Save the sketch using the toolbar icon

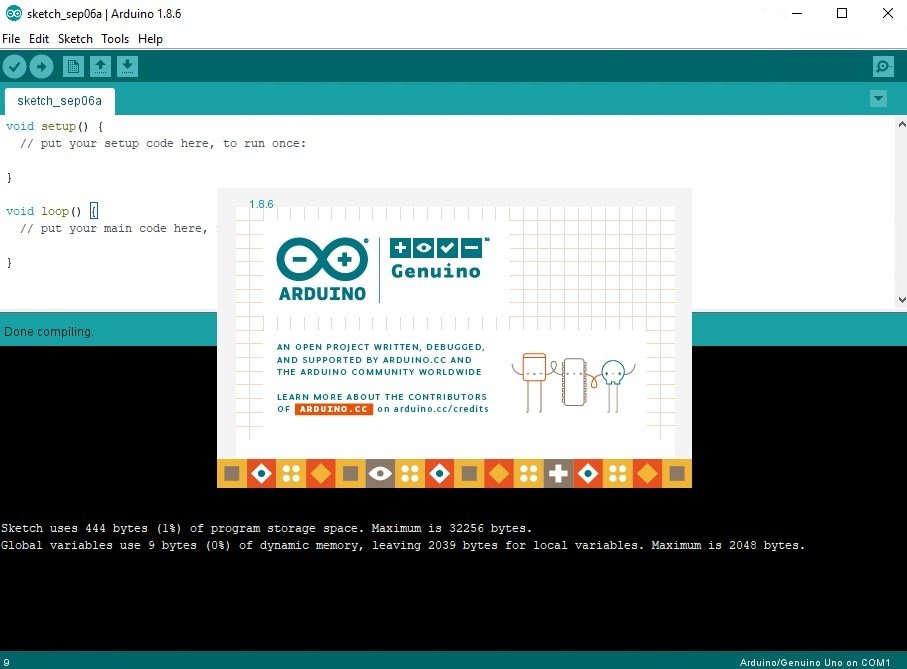127,66
